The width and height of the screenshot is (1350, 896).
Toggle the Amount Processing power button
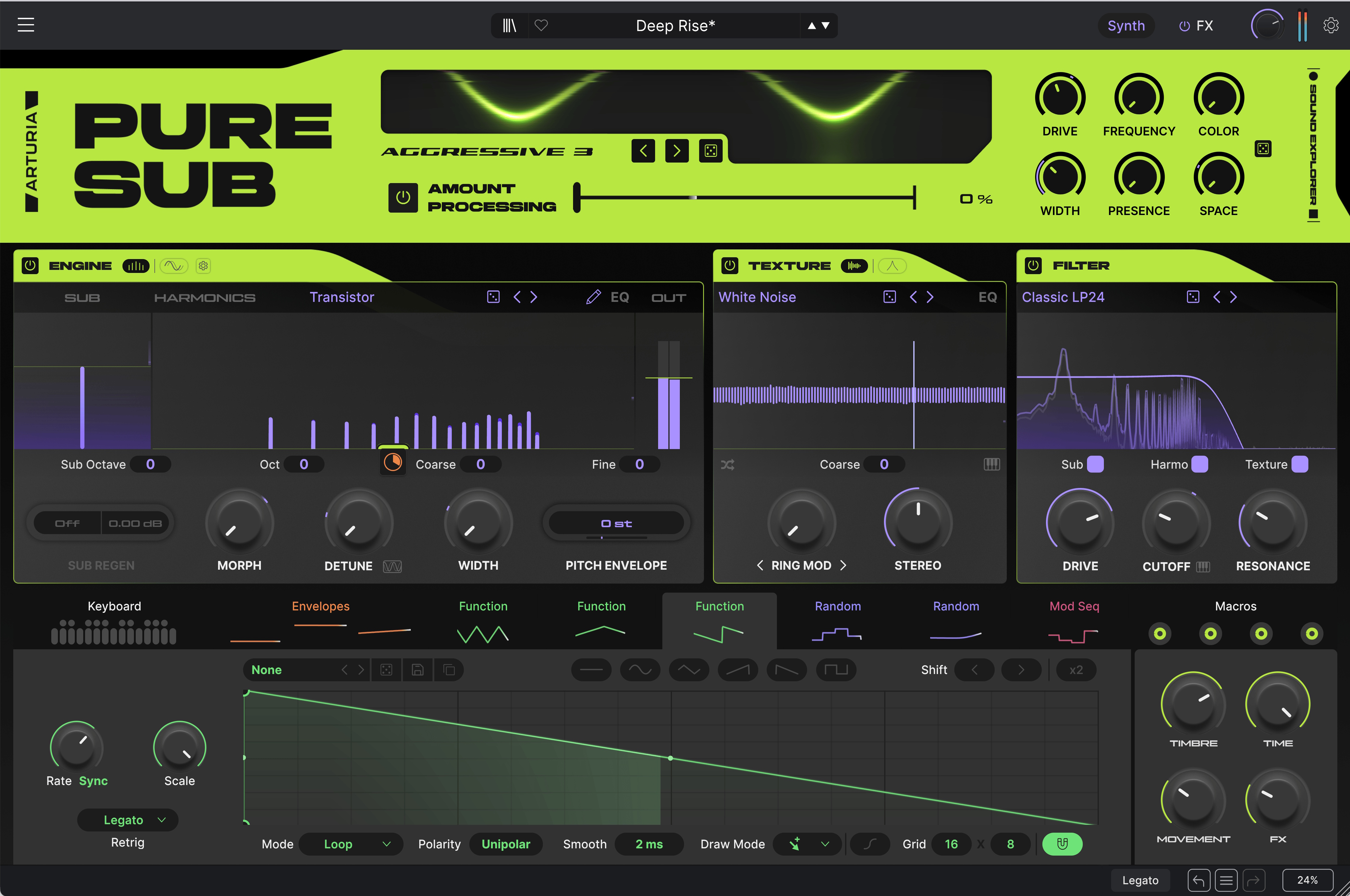click(x=403, y=198)
